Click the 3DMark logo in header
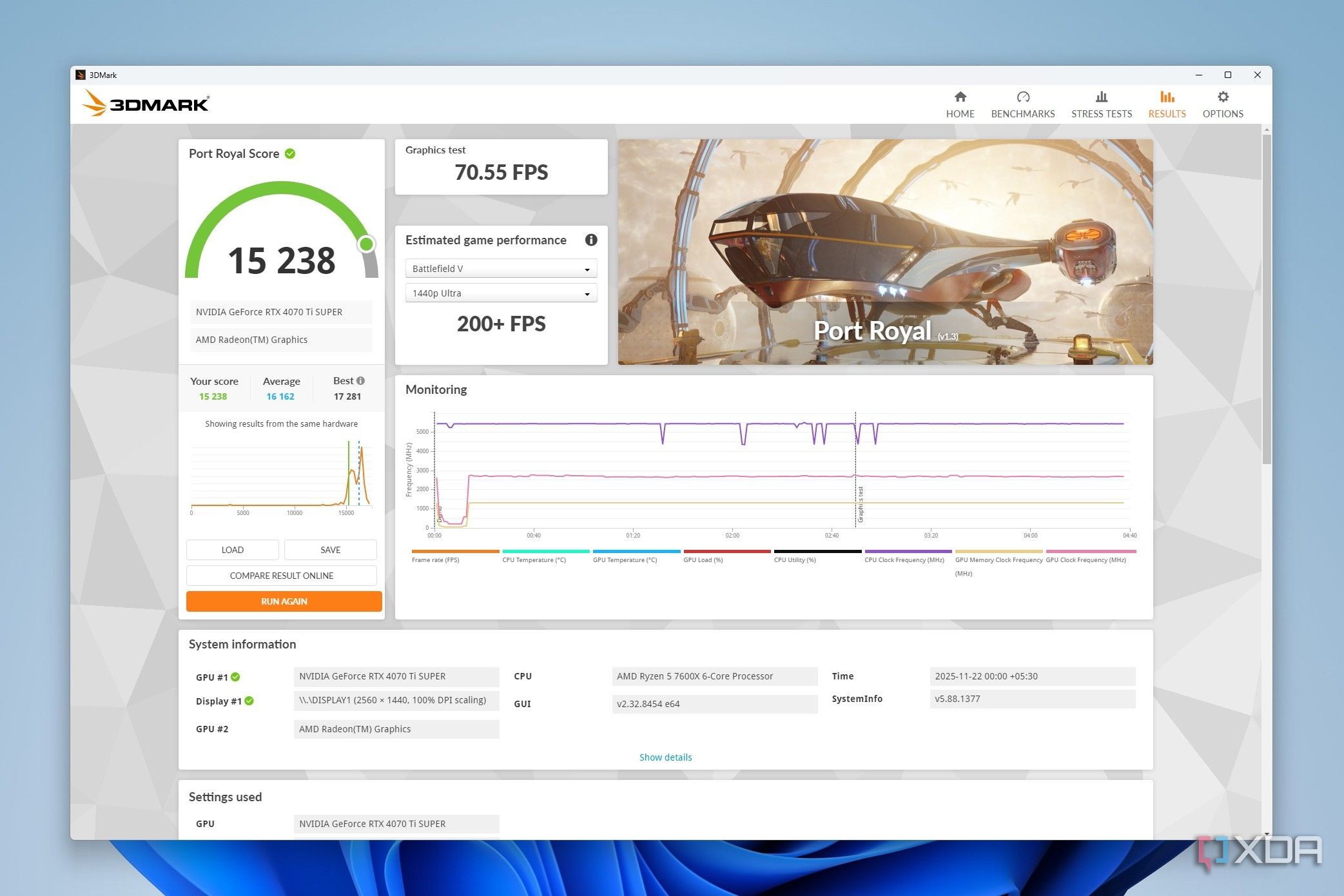Screen dimensions: 1344x896 point(146,103)
